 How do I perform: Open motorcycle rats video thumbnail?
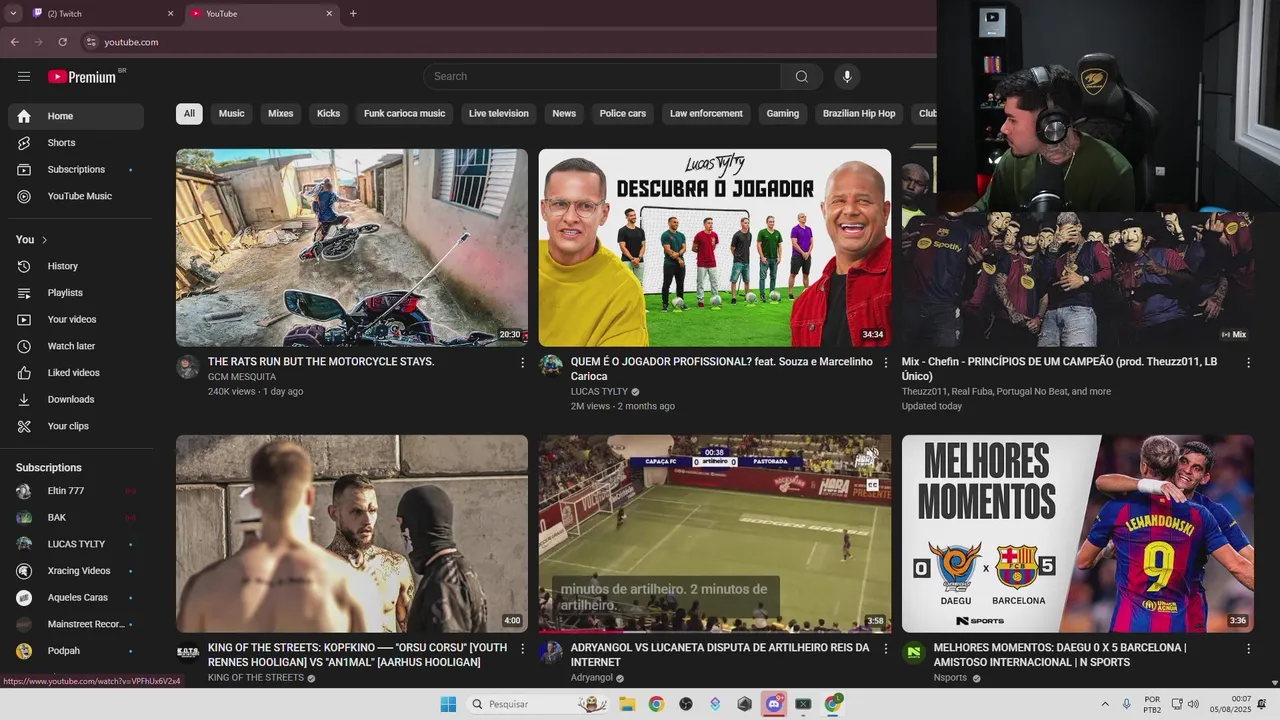coord(352,248)
